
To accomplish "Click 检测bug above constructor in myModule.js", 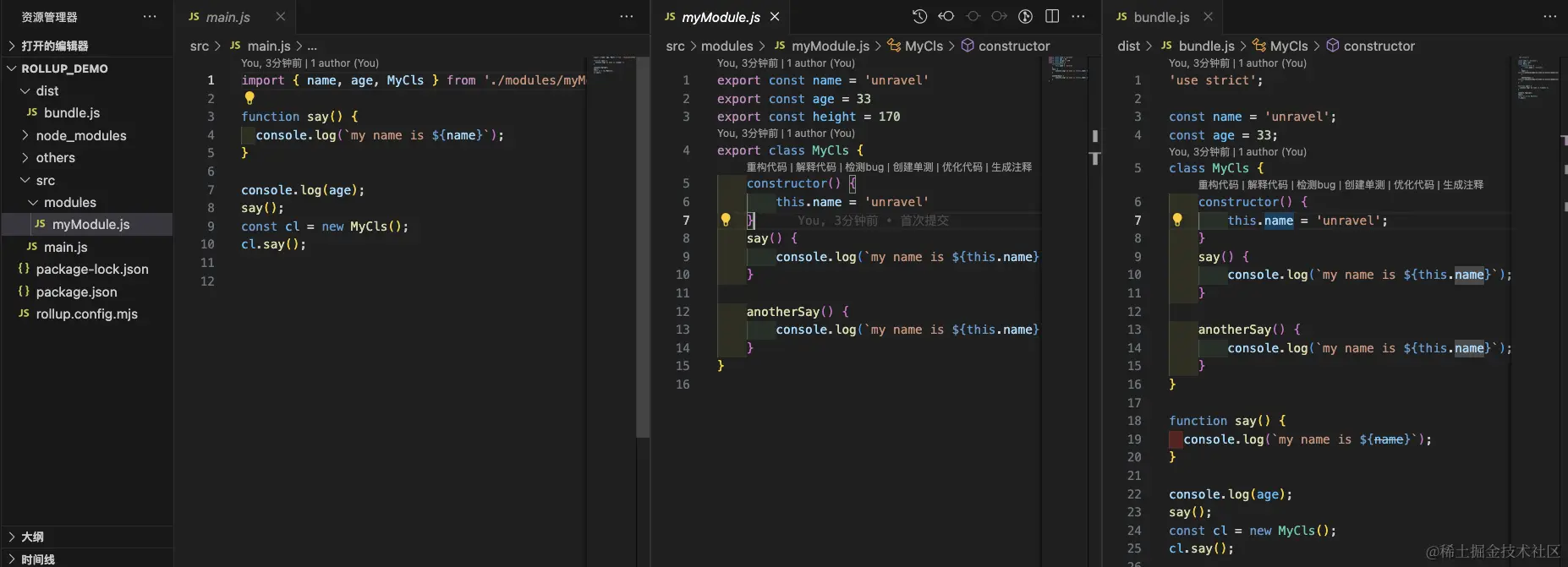I will pyautogui.click(x=863, y=167).
